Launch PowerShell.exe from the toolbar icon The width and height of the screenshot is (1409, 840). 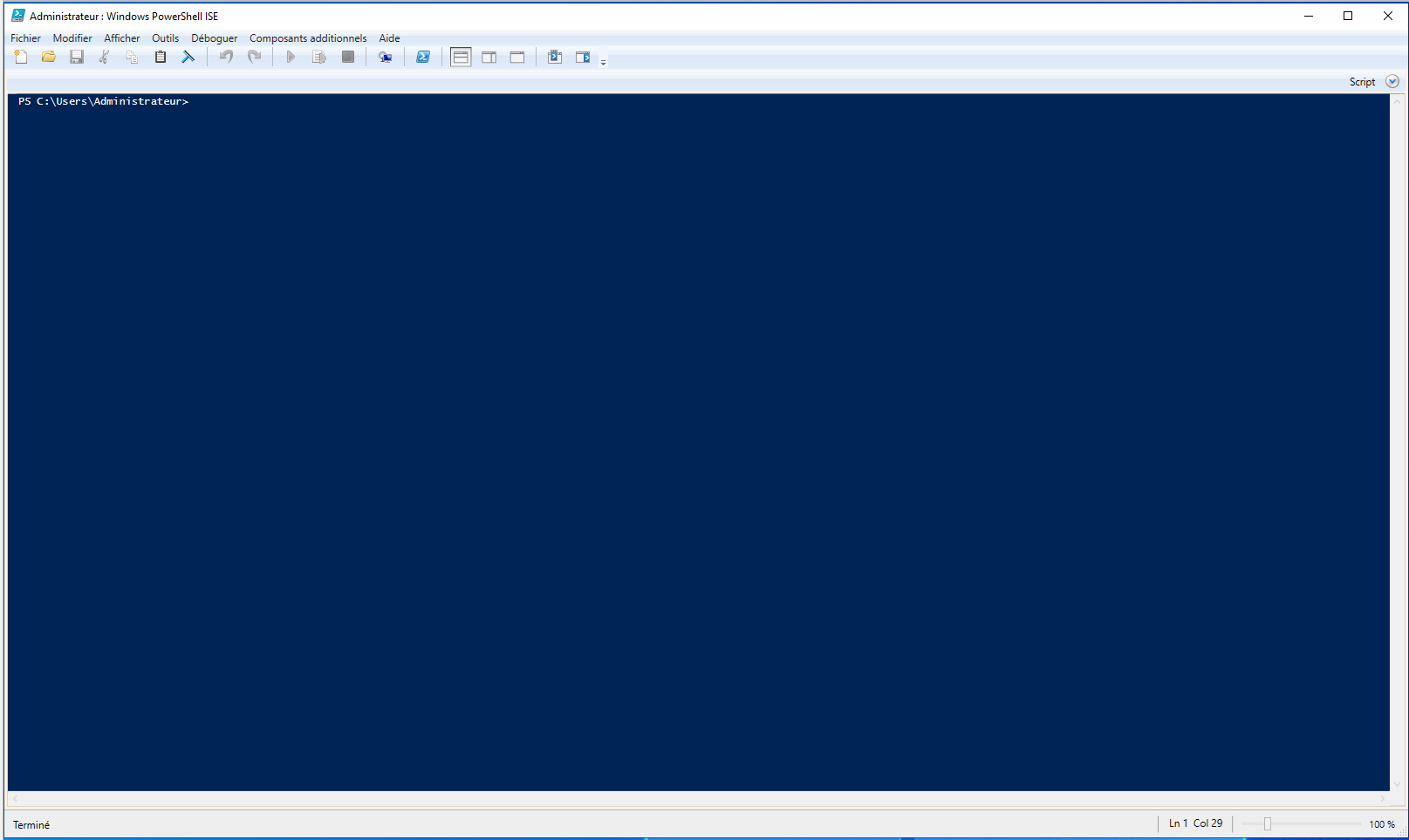coord(423,57)
